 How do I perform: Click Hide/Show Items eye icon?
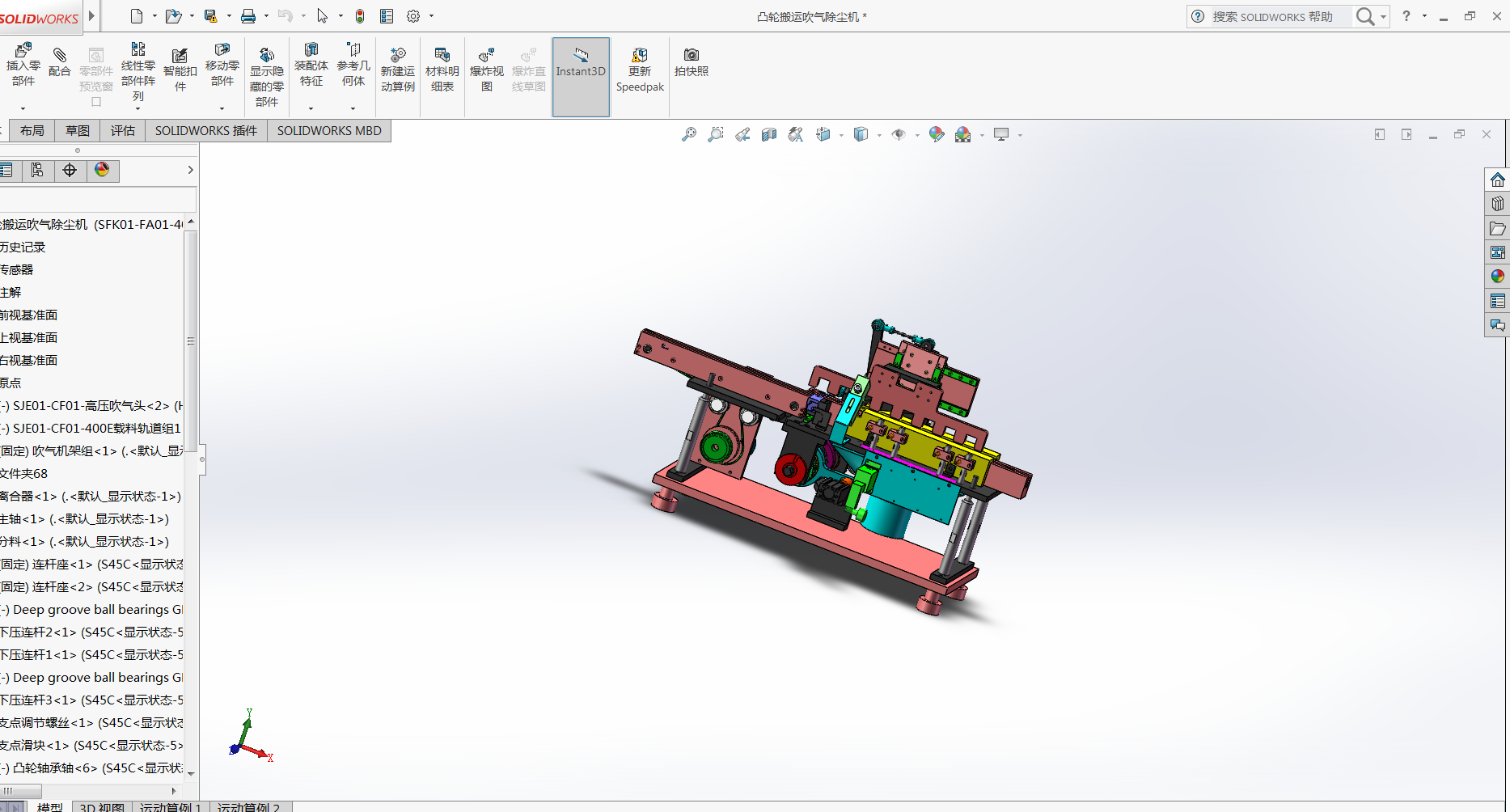point(899,135)
